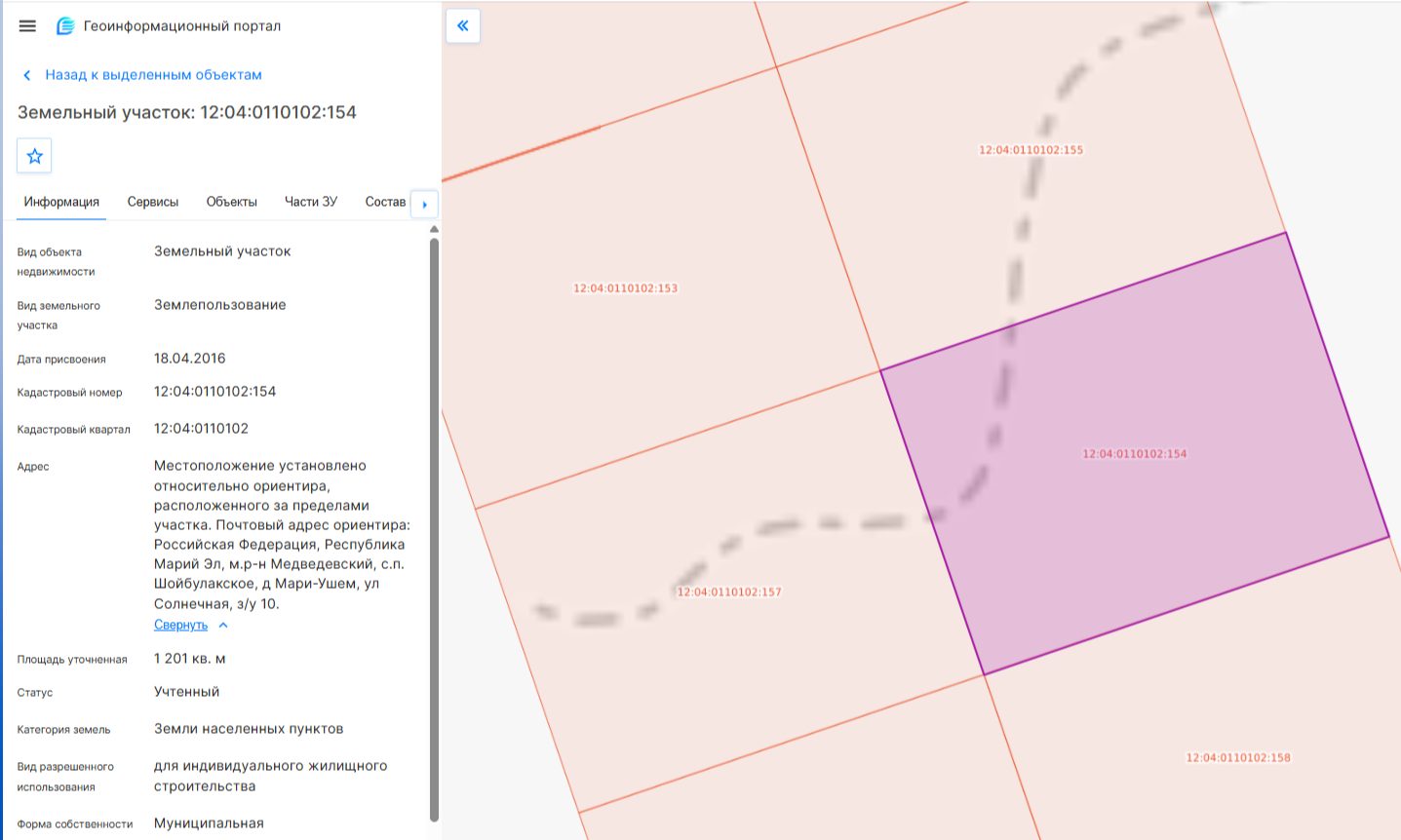Click для индивидуального жилищного строительства text
Viewport: 1401px width, 840px height.
pos(271,776)
